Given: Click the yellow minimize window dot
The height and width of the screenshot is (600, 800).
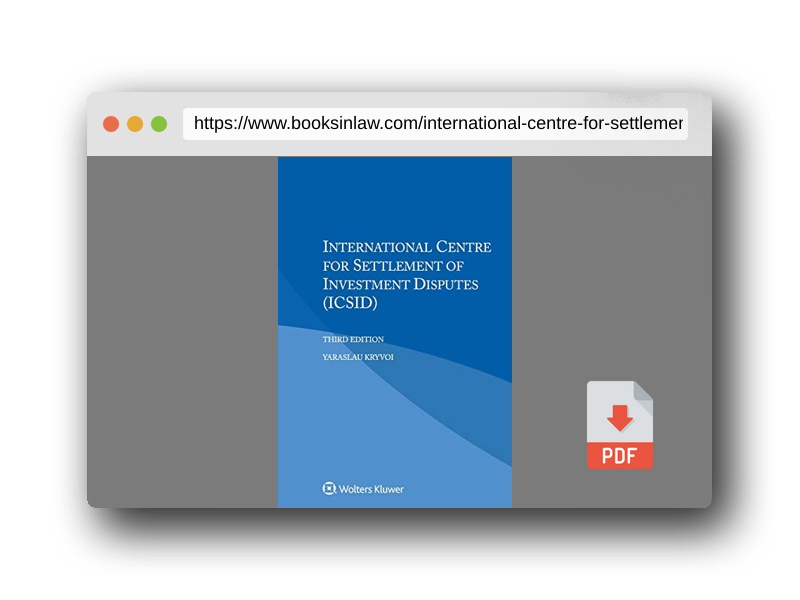Looking at the screenshot, I should pos(135,124).
